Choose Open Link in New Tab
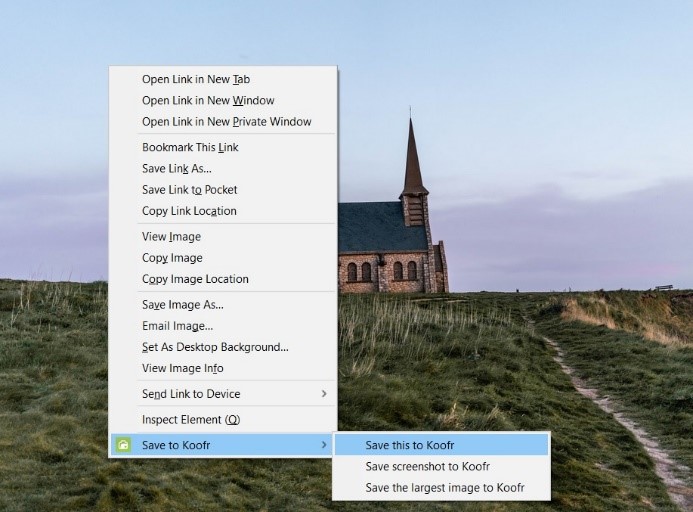 coord(196,79)
